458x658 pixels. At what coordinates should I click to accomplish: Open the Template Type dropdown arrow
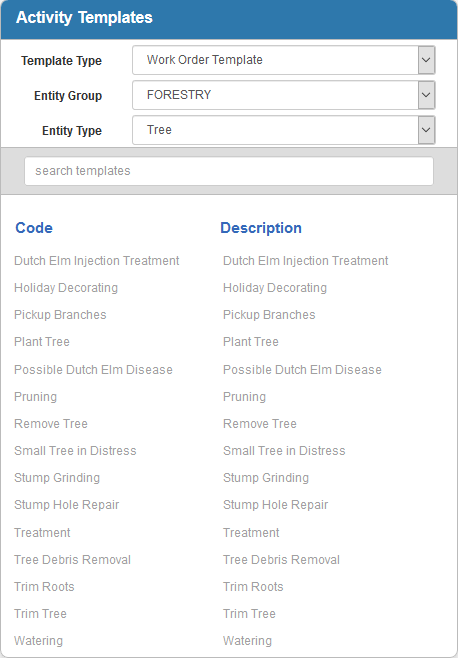point(426,60)
